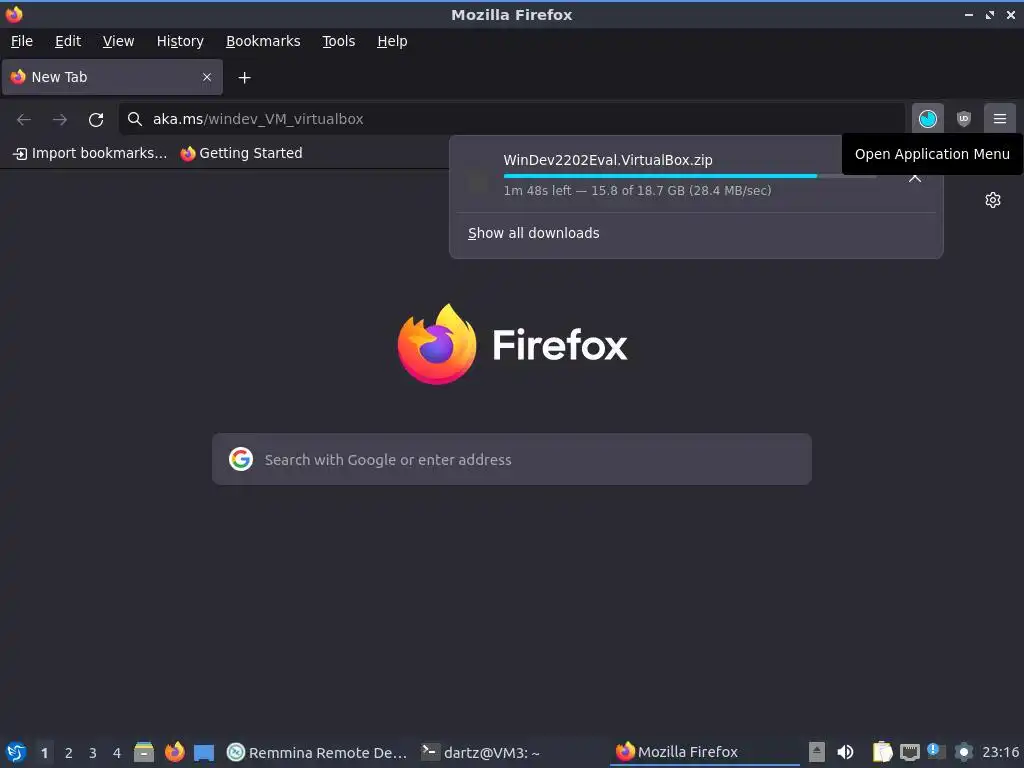Viewport: 1024px width, 768px height.
Task: Click the power management tray icon
Action: click(x=963, y=752)
